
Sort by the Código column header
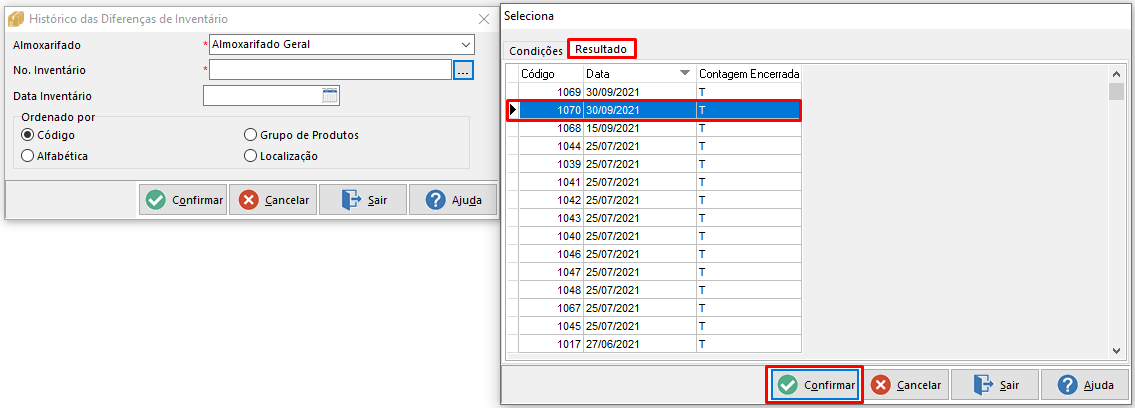pos(551,74)
